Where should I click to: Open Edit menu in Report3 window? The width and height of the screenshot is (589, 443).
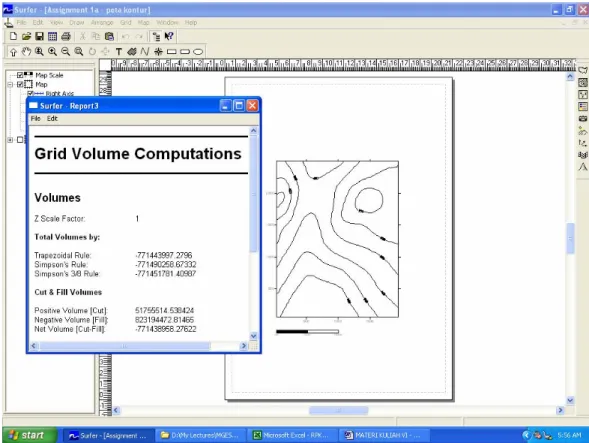pos(52,119)
